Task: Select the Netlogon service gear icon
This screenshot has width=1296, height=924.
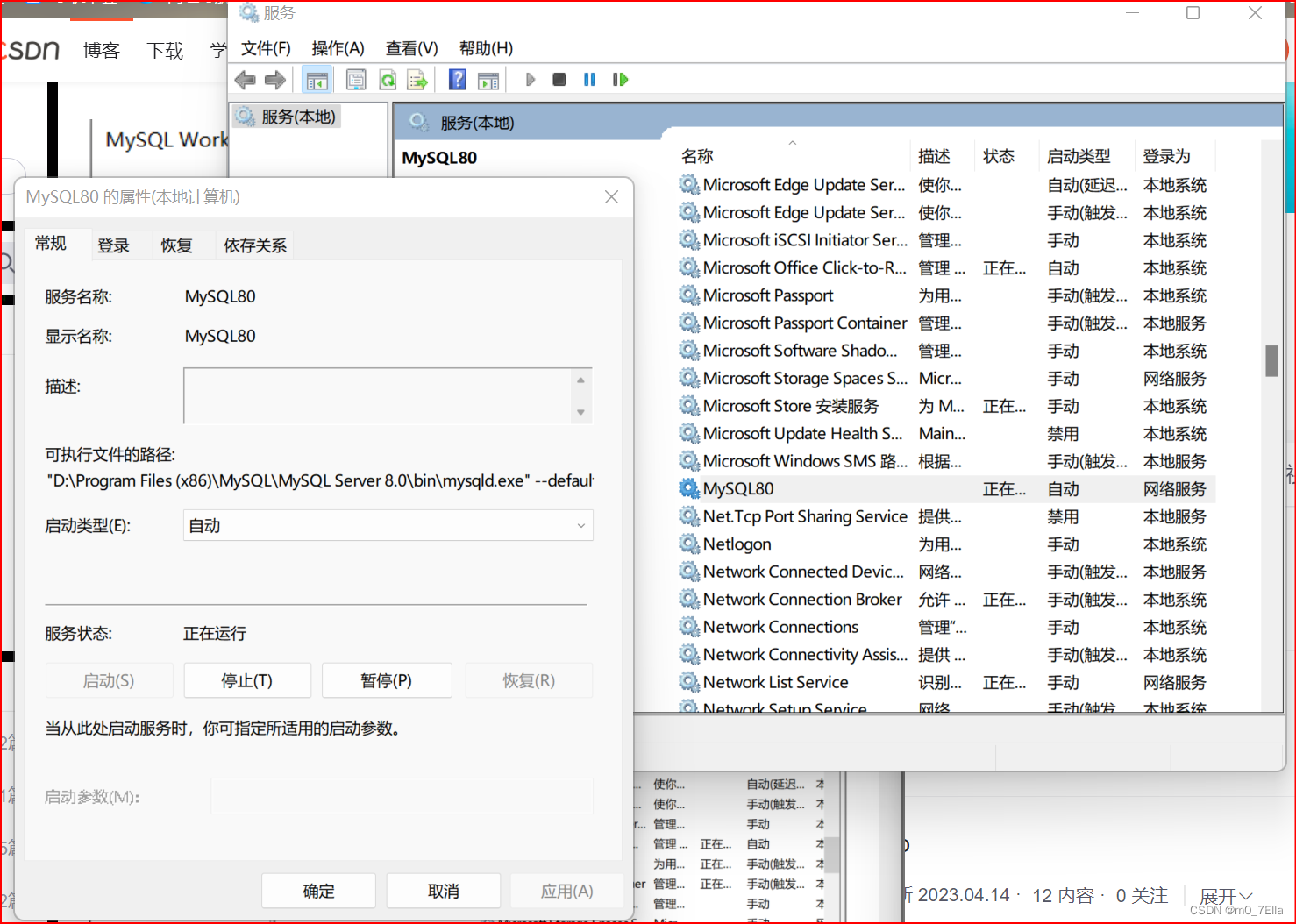Action: coord(689,544)
